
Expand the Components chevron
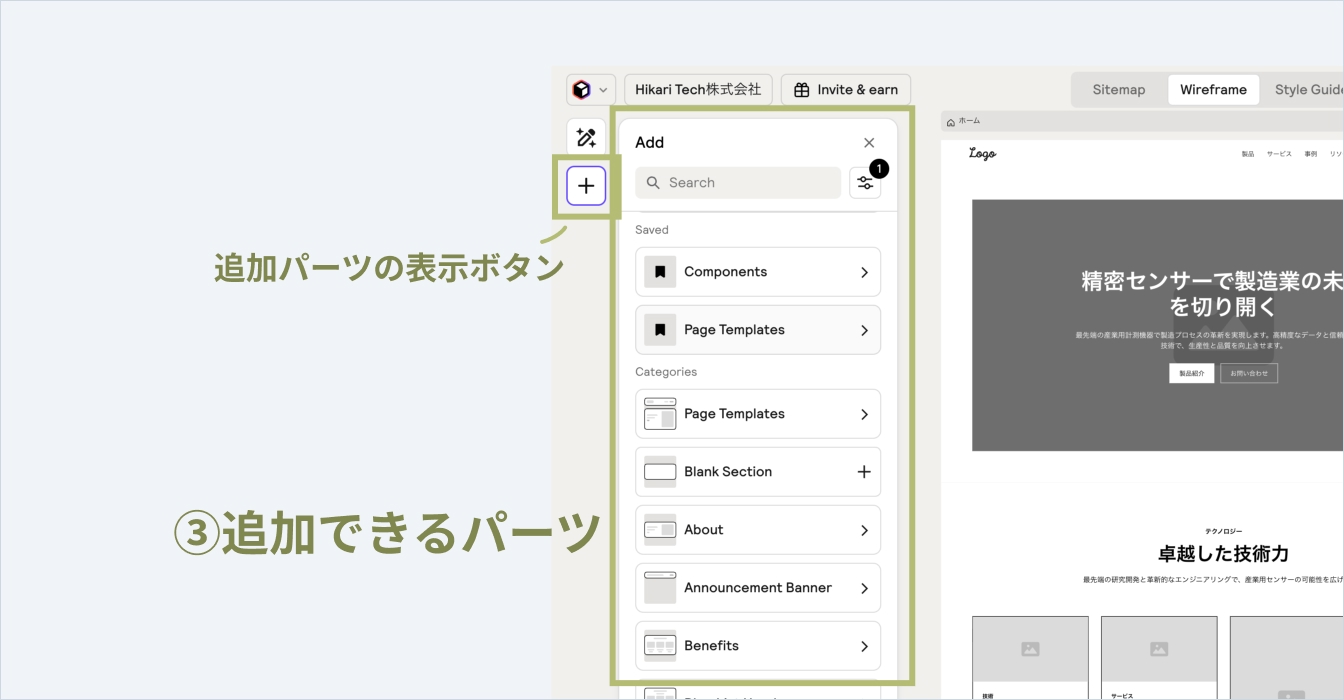[x=864, y=272]
